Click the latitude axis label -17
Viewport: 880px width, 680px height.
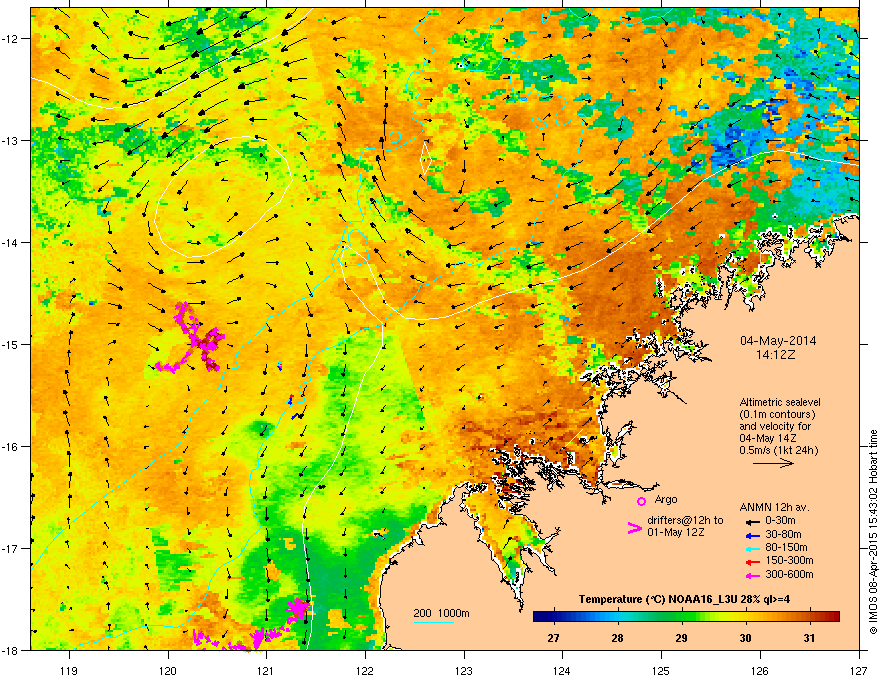click(x=11, y=549)
